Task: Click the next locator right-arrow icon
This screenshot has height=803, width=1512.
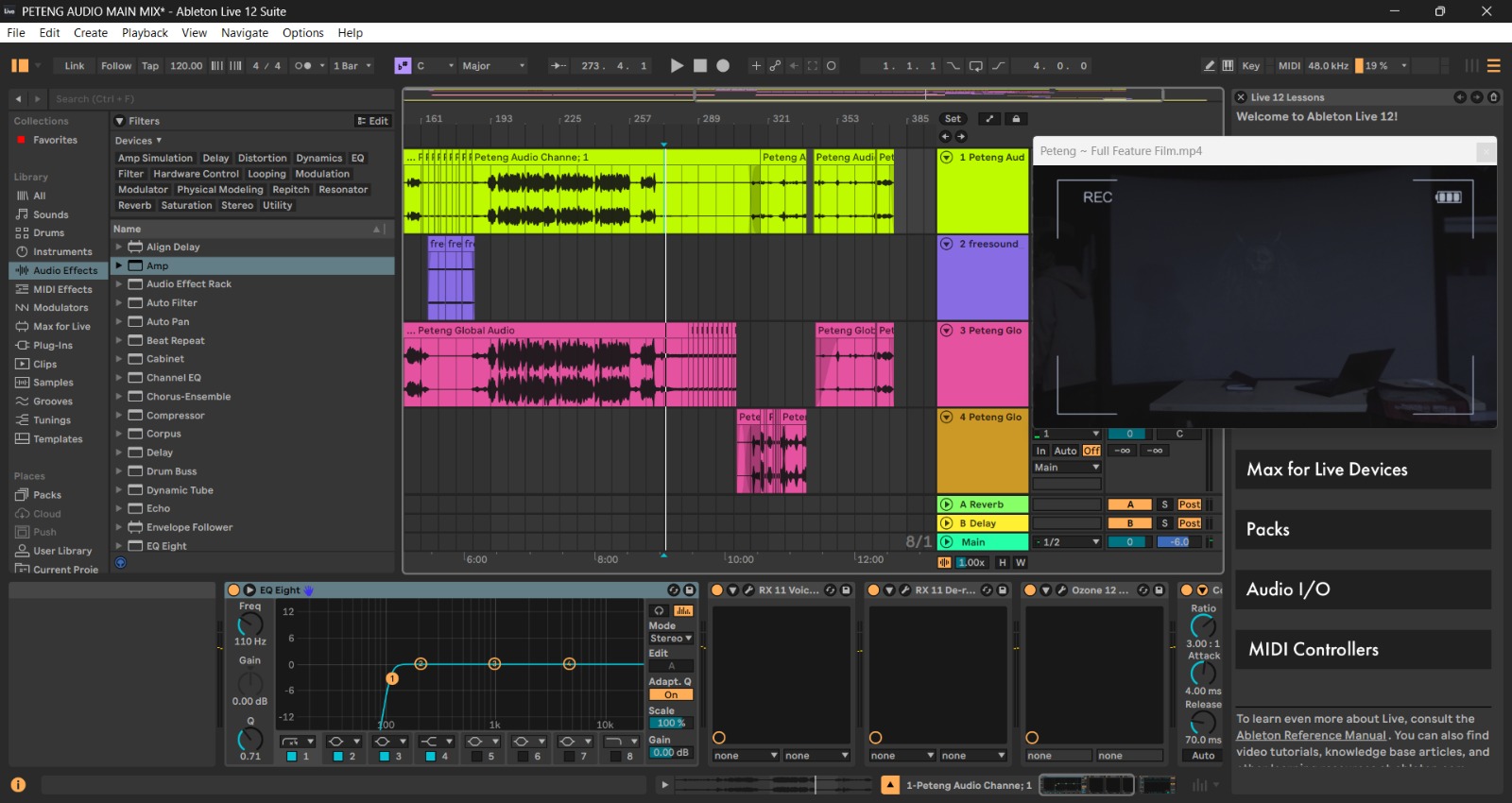Action: pos(961,137)
